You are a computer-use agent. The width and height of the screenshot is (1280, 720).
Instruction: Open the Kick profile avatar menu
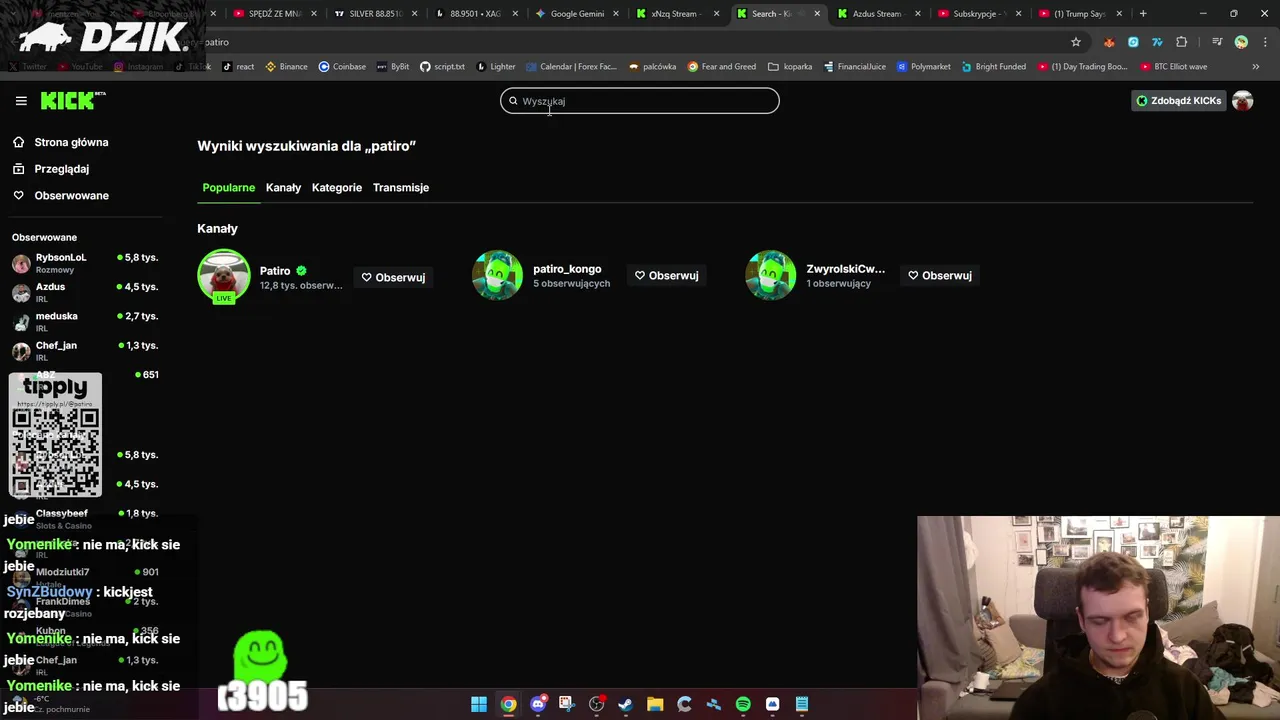pos(1243,101)
